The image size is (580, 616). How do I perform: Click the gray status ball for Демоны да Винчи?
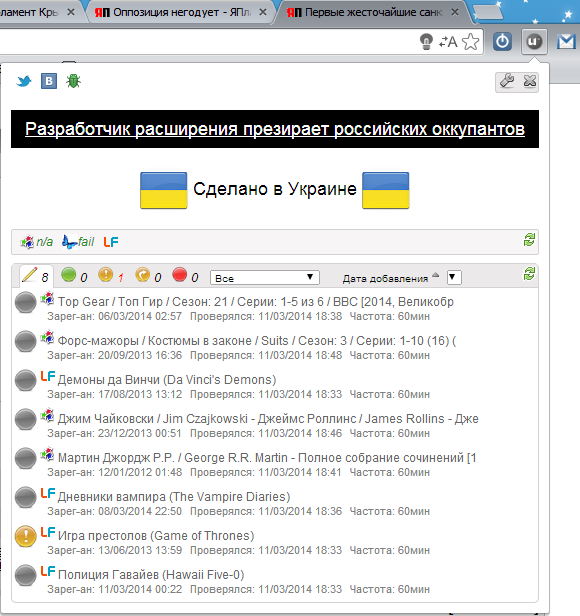[x=26, y=380]
